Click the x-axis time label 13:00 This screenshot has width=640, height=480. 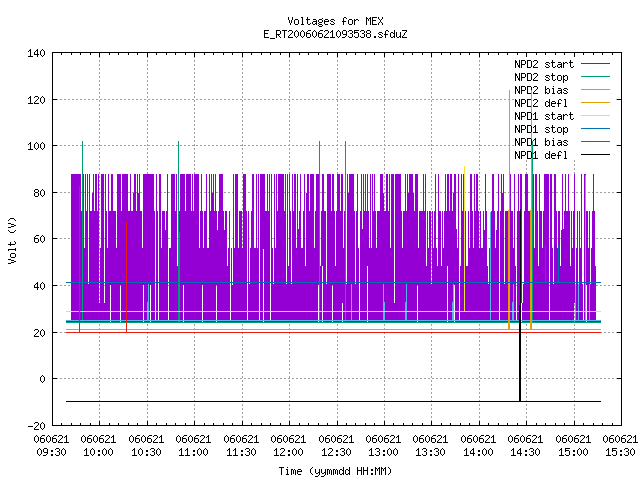[x=383, y=453]
